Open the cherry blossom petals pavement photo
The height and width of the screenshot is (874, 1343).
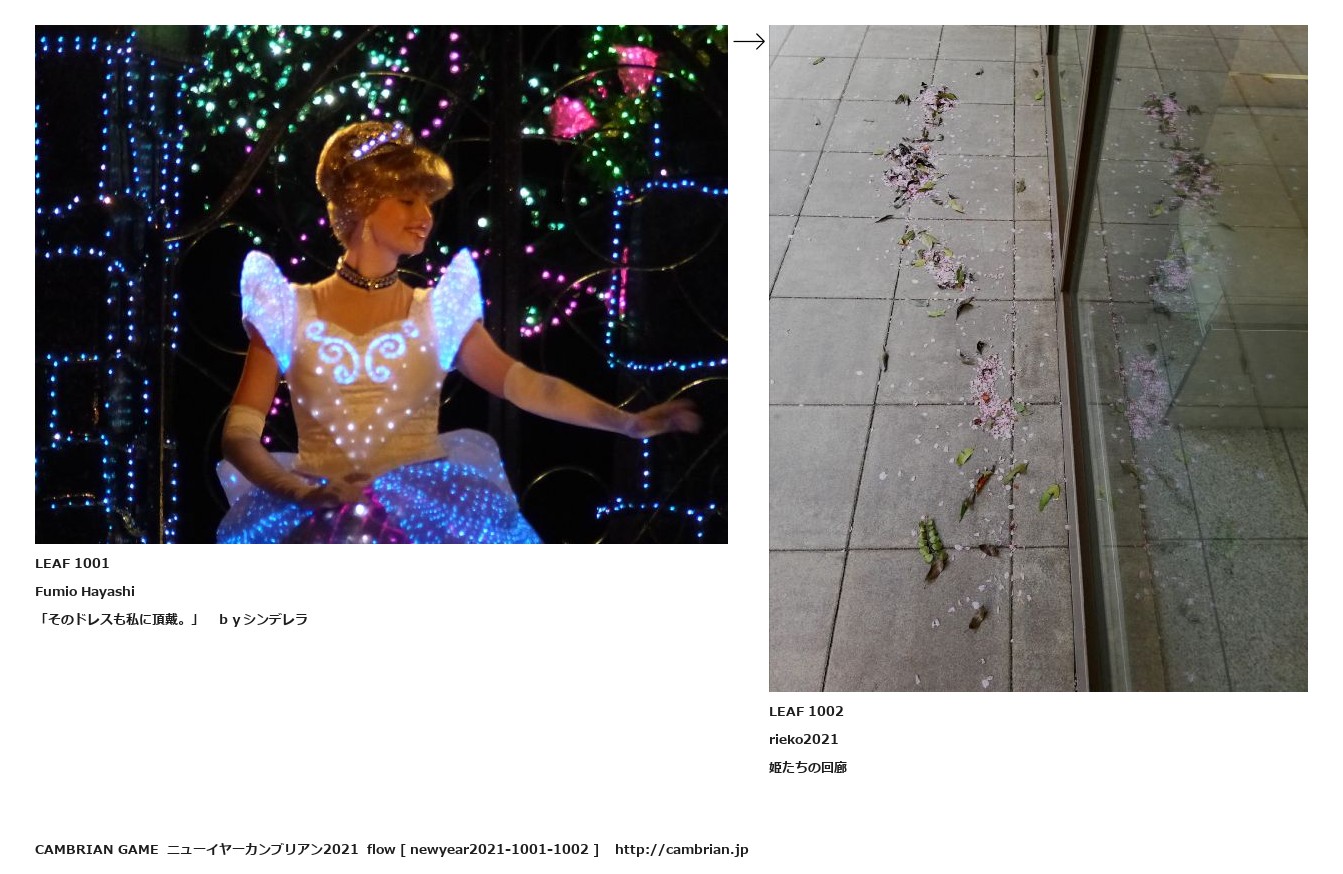(x=1038, y=358)
